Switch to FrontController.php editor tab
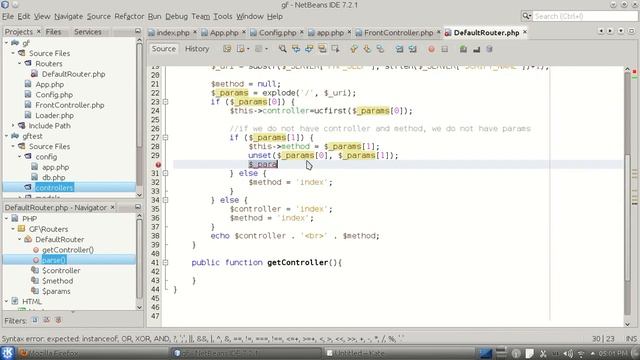Image resolution: width=640 pixels, height=360 pixels. tap(398, 32)
